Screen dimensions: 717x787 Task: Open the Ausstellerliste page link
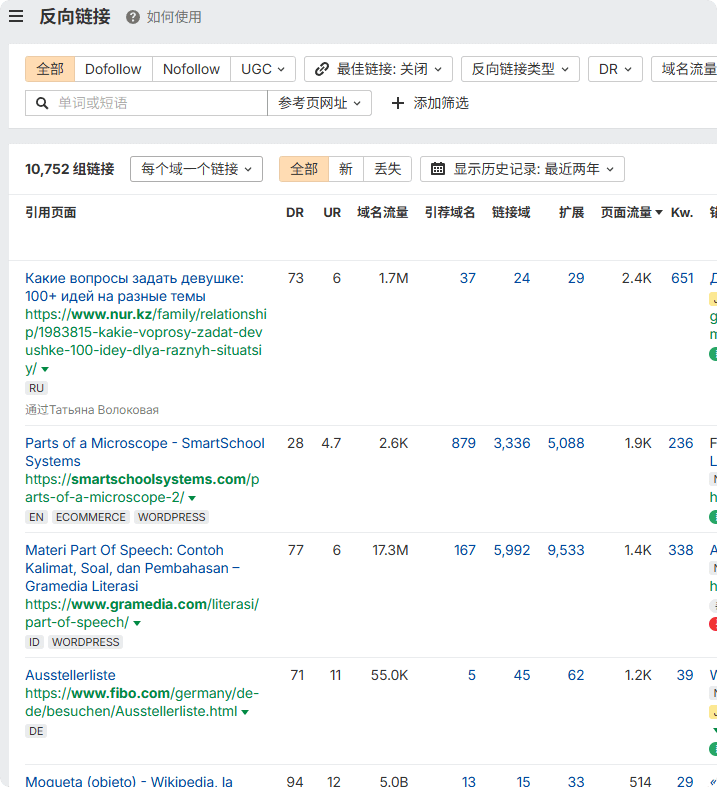[70, 675]
